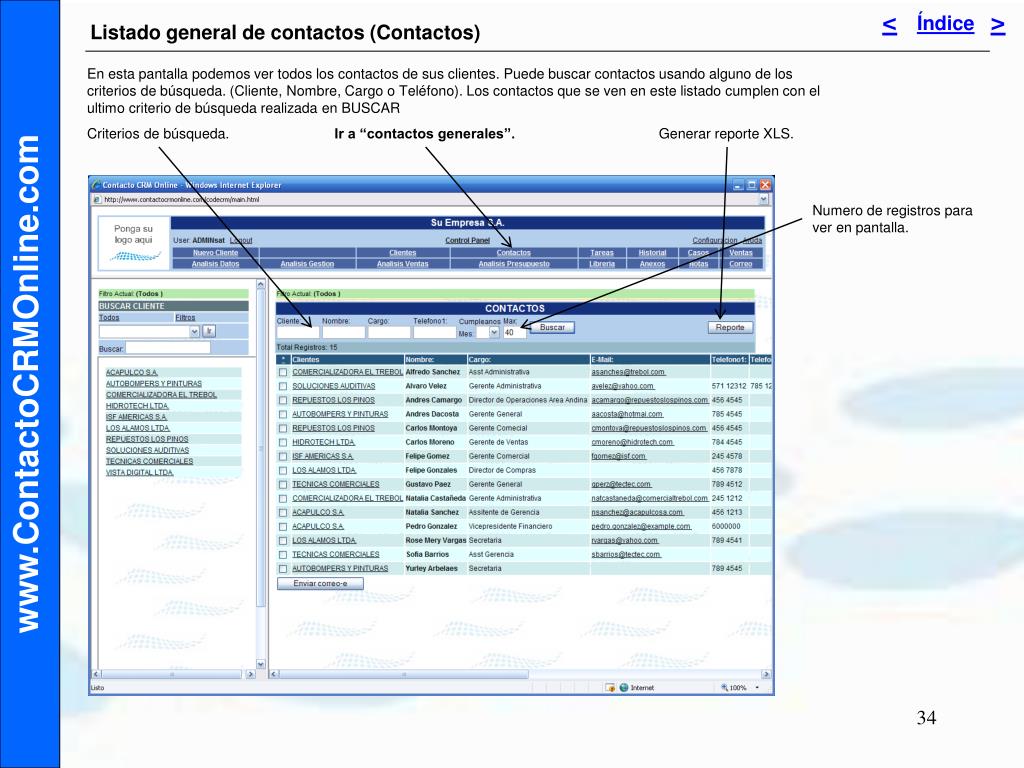Image resolution: width=1024 pixels, height=768 pixels.
Task: Open the Correo menu item
Action: coord(741,264)
